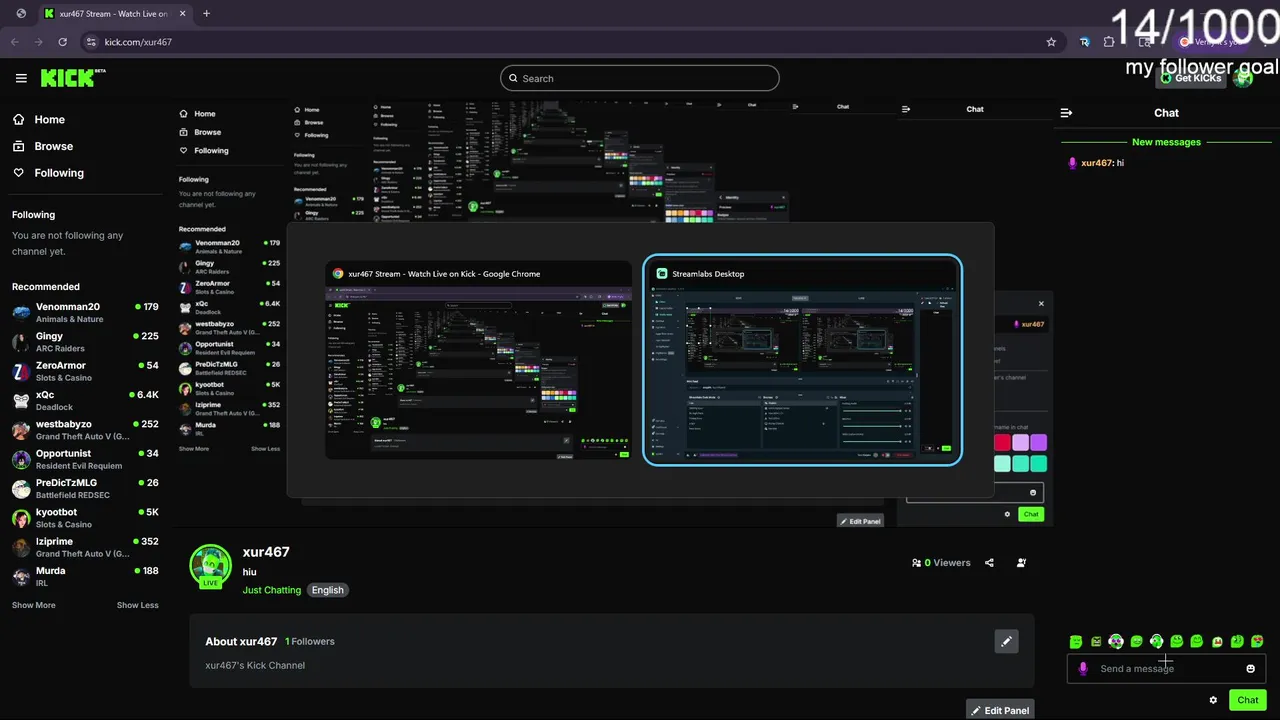Click the stream share icon
Screen dimensions: 1280x720
tap(989, 563)
